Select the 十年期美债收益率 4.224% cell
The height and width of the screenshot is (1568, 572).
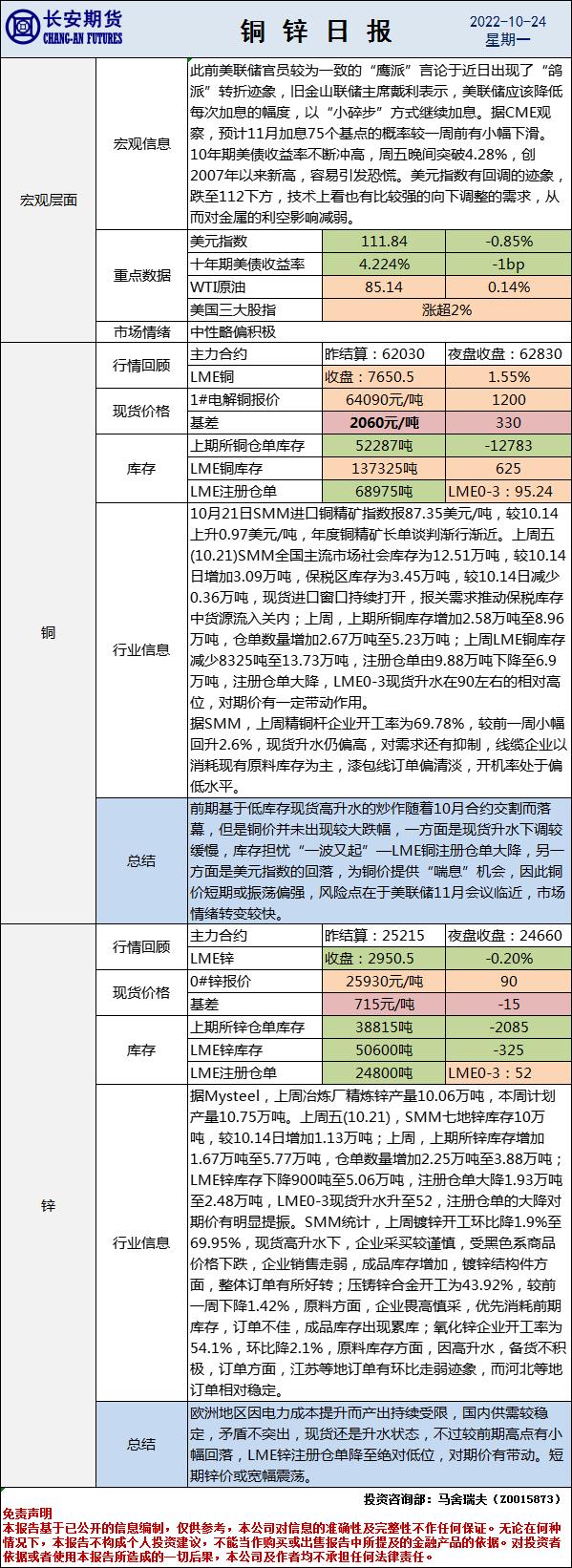(384, 264)
